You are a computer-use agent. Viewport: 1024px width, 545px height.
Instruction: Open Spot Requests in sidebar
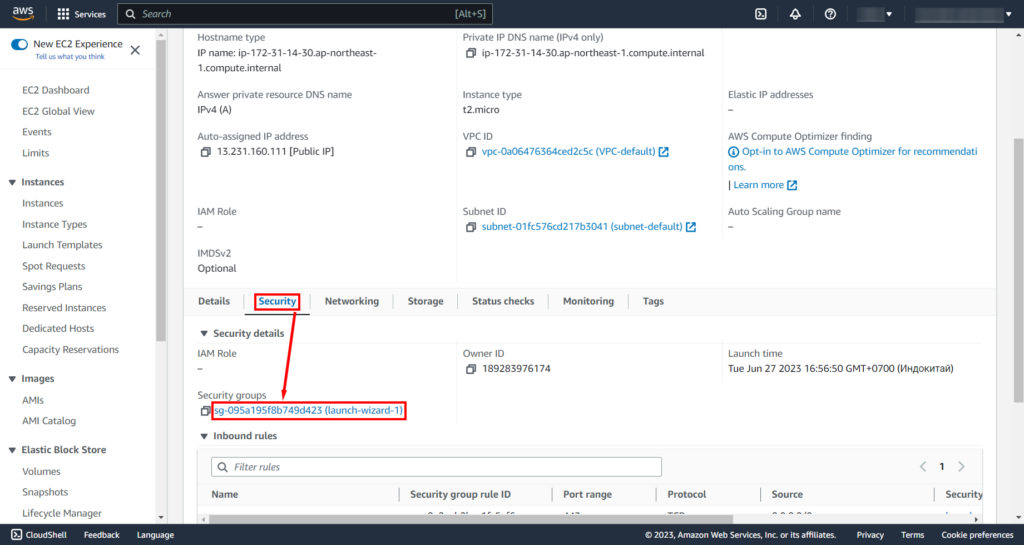click(x=54, y=266)
